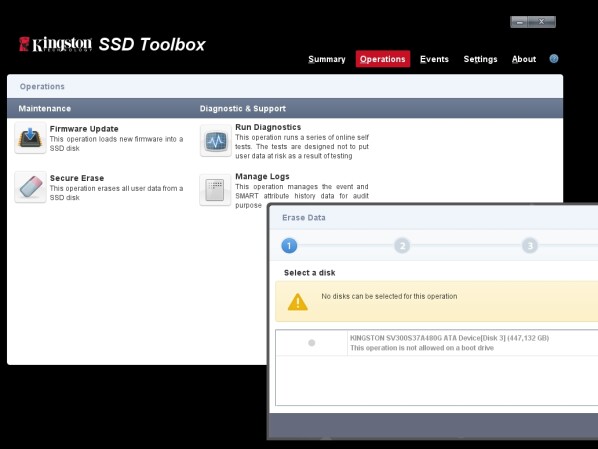Screen dimensions: 598x449
Task: Open the About tab
Action: point(524,59)
